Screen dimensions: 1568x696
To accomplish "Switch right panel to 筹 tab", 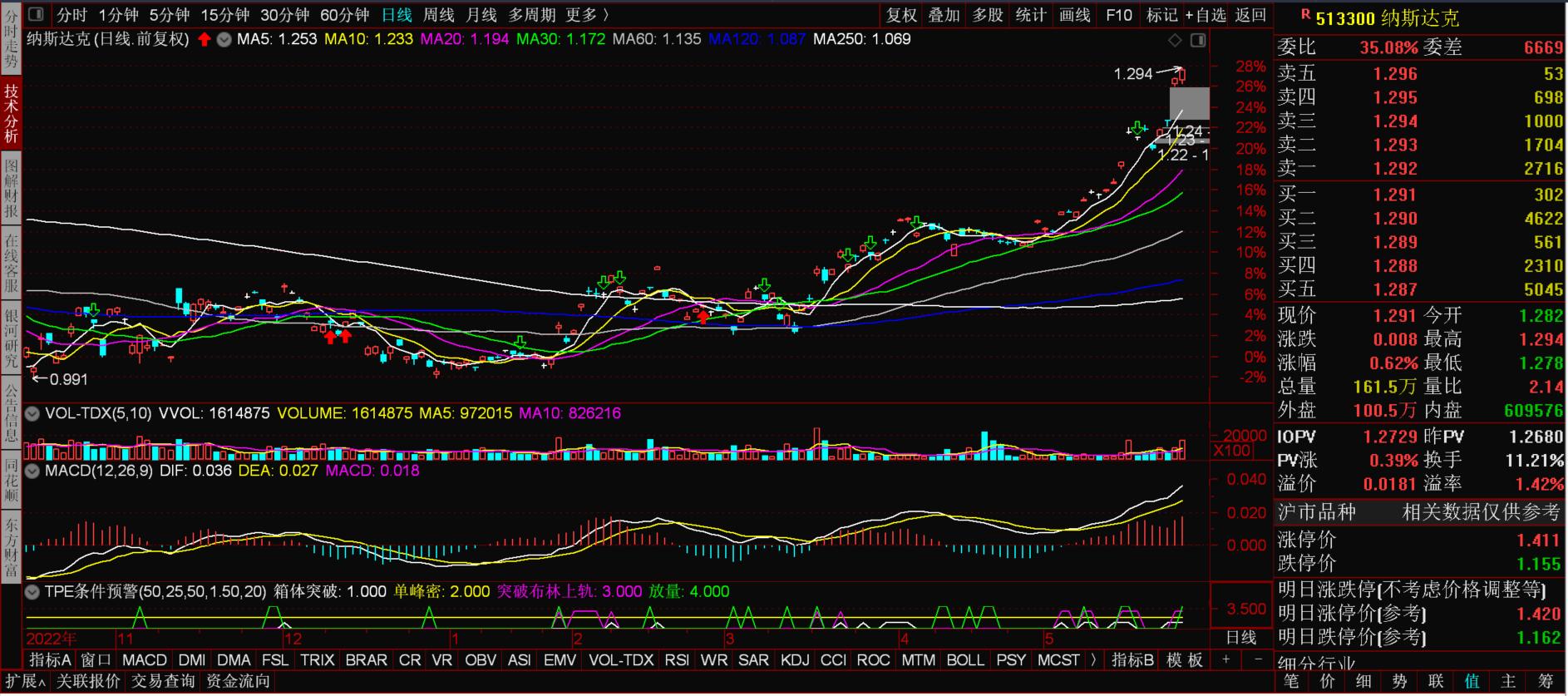I will tap(1546, 682).
